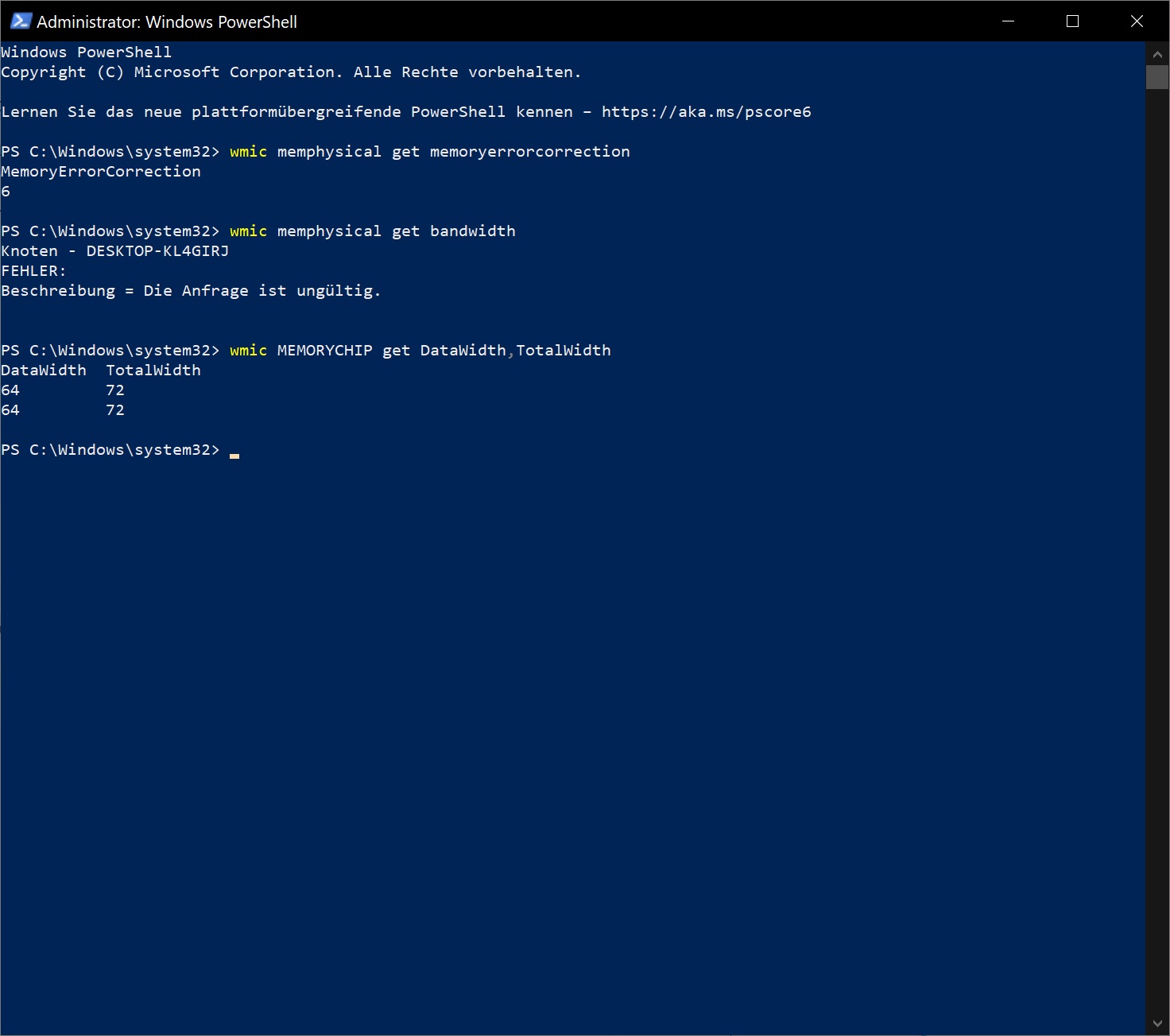Maximize the PowerShell window
1170x1036 pixels.
(1072, 21)
